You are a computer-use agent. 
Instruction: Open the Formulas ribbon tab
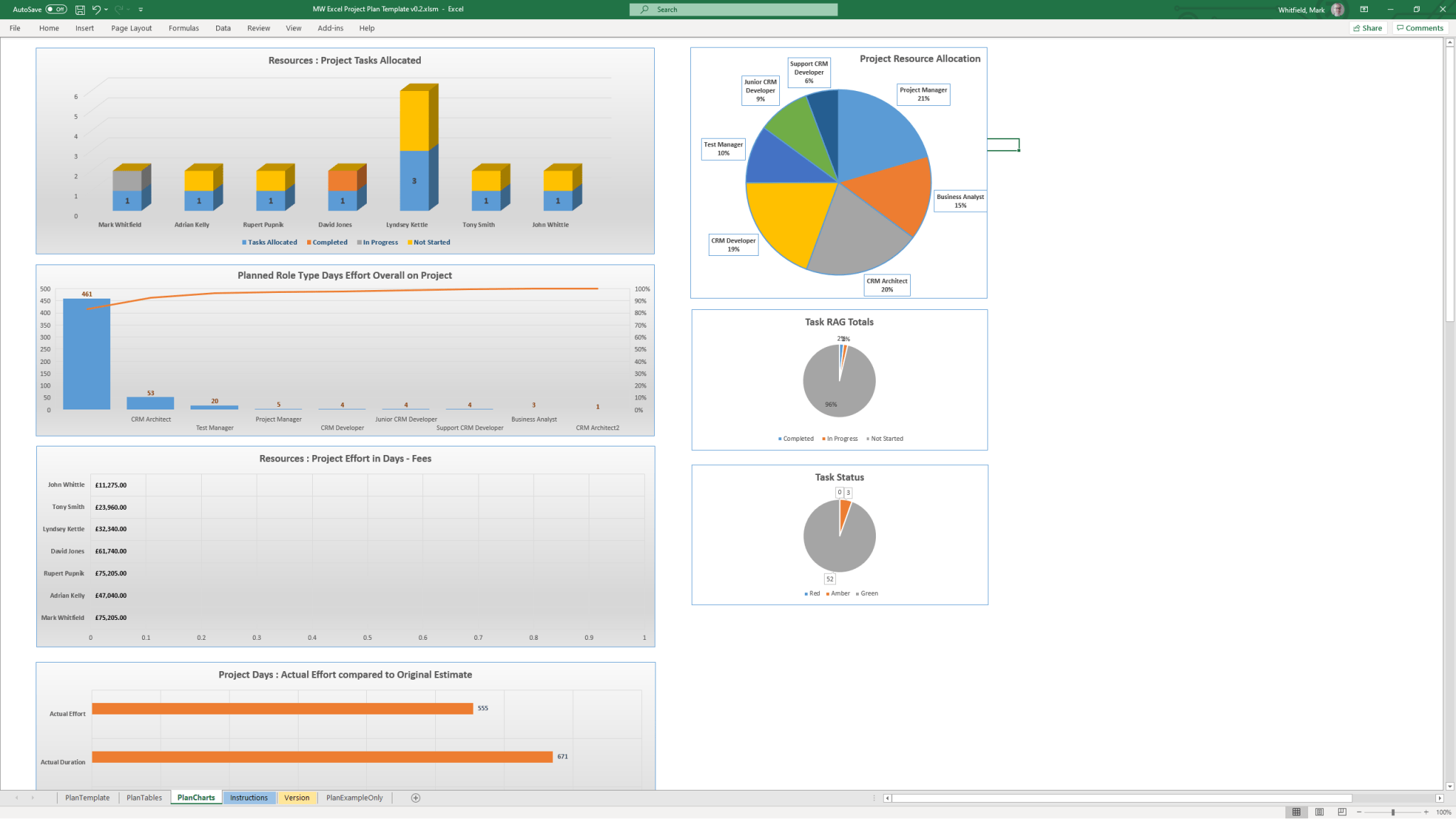click(183, 28)
